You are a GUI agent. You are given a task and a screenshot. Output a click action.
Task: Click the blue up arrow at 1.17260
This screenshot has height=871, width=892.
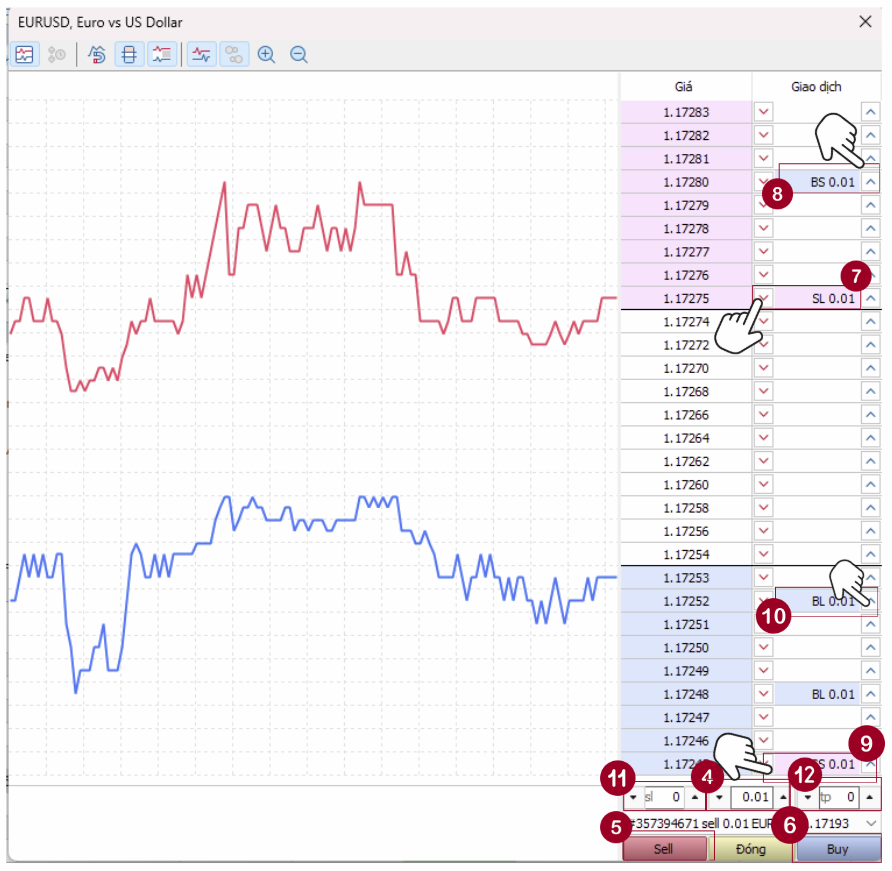(870, 485)
